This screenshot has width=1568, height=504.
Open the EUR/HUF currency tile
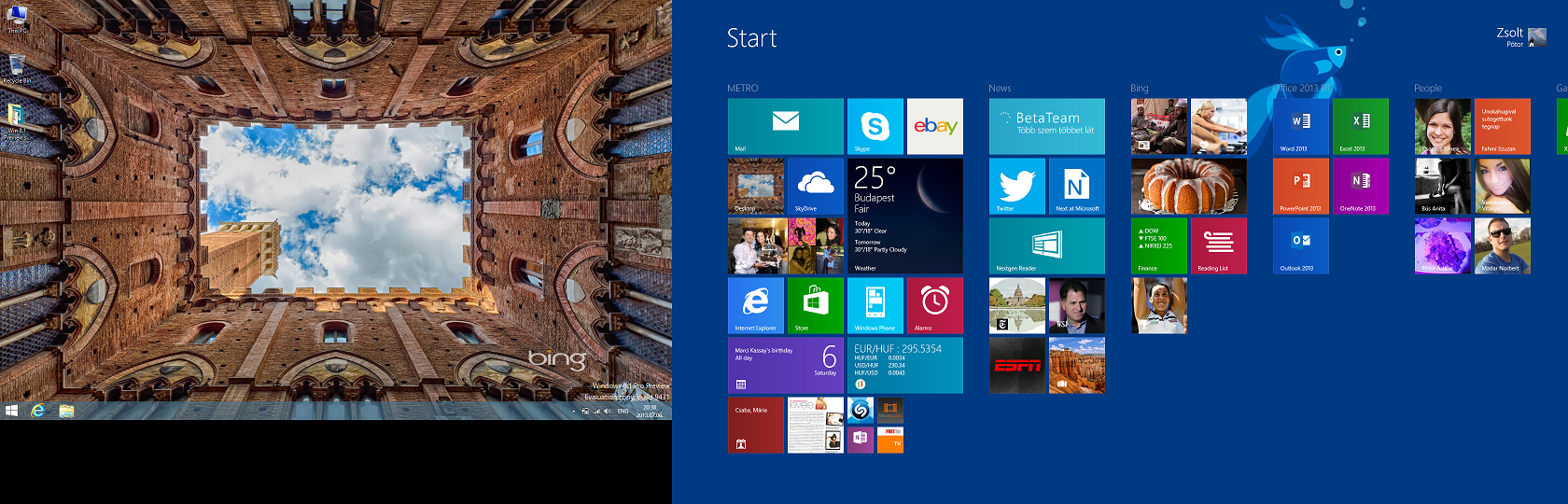[904, 365]
